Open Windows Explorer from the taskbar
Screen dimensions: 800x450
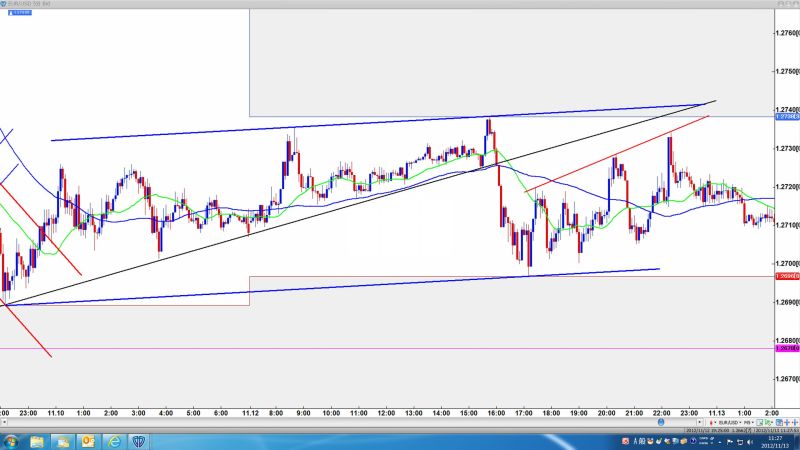pos(37,441)
